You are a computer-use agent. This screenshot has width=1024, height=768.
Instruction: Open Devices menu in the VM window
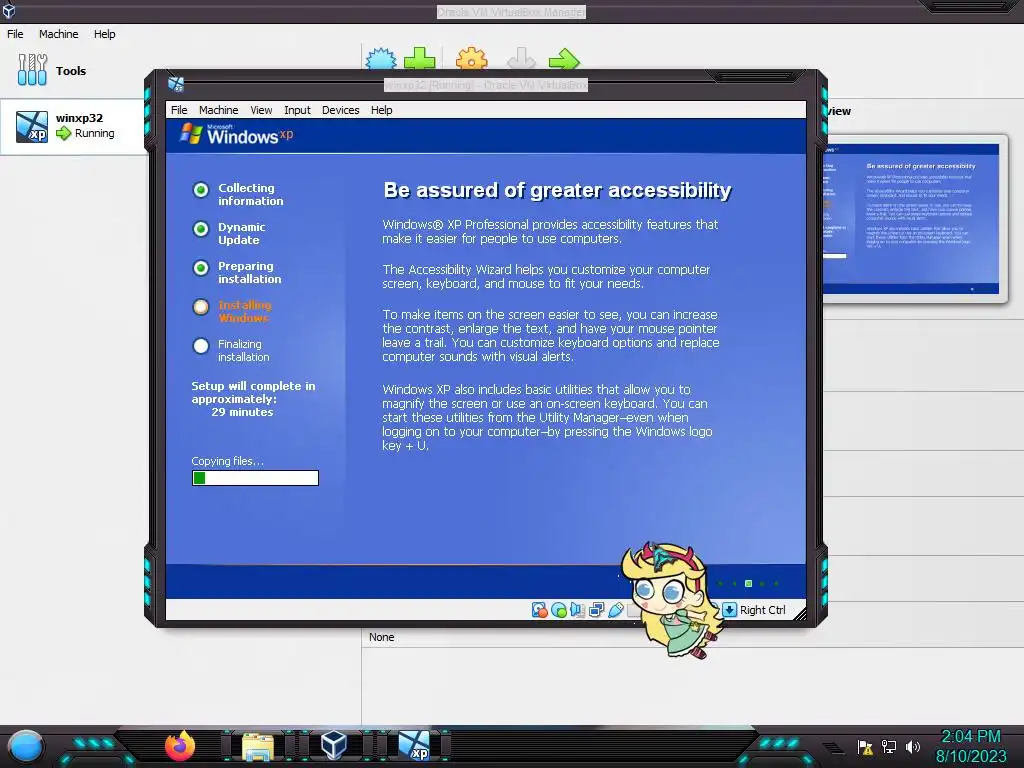pyautogui.click(x=340, y=110)
